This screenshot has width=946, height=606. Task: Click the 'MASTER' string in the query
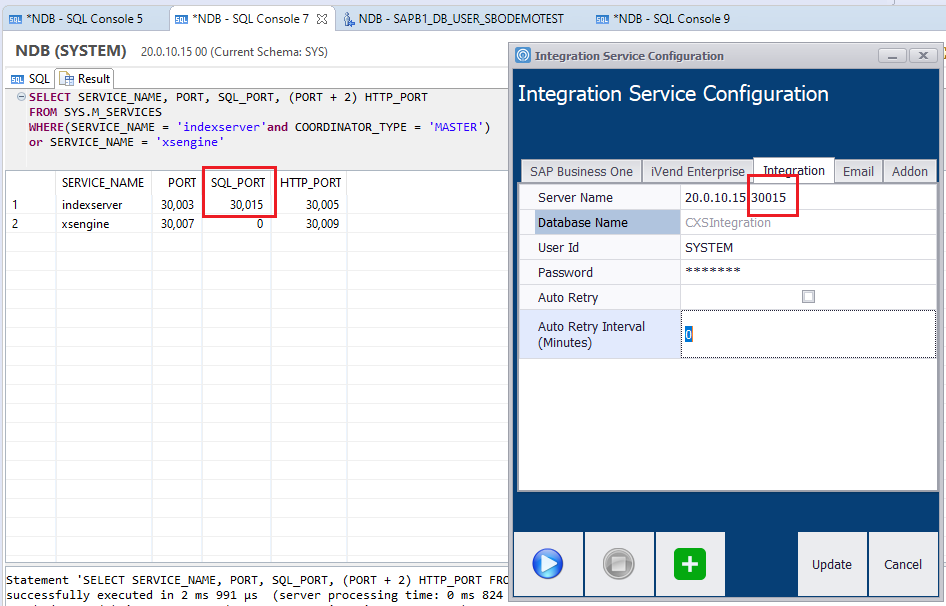point(456,127)
